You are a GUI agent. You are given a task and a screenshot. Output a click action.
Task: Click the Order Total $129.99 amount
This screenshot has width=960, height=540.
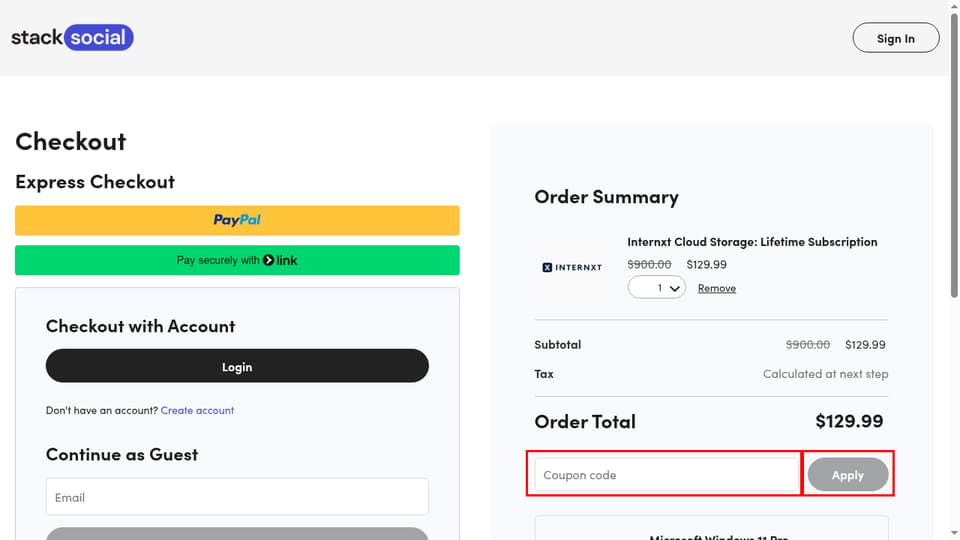849,421
